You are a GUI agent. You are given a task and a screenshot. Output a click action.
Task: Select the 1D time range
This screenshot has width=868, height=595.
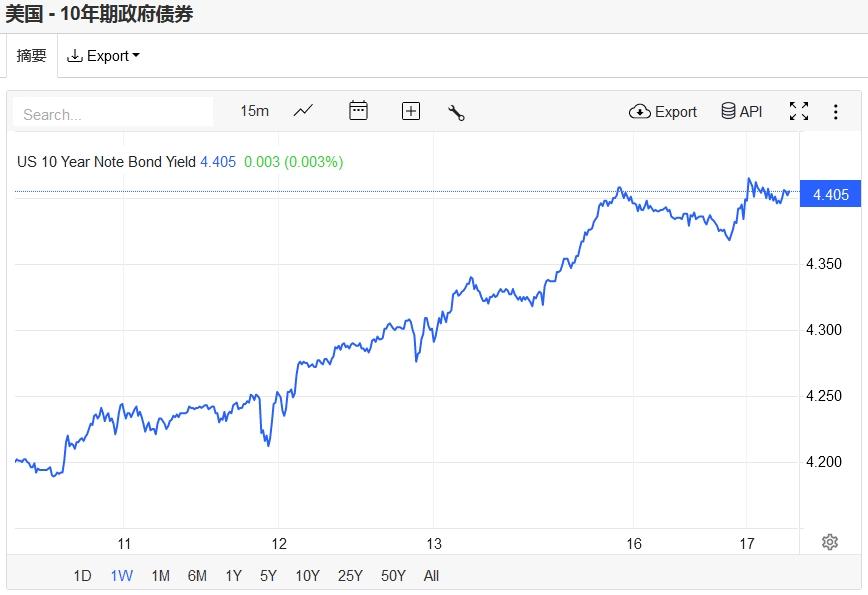(82, 576)
